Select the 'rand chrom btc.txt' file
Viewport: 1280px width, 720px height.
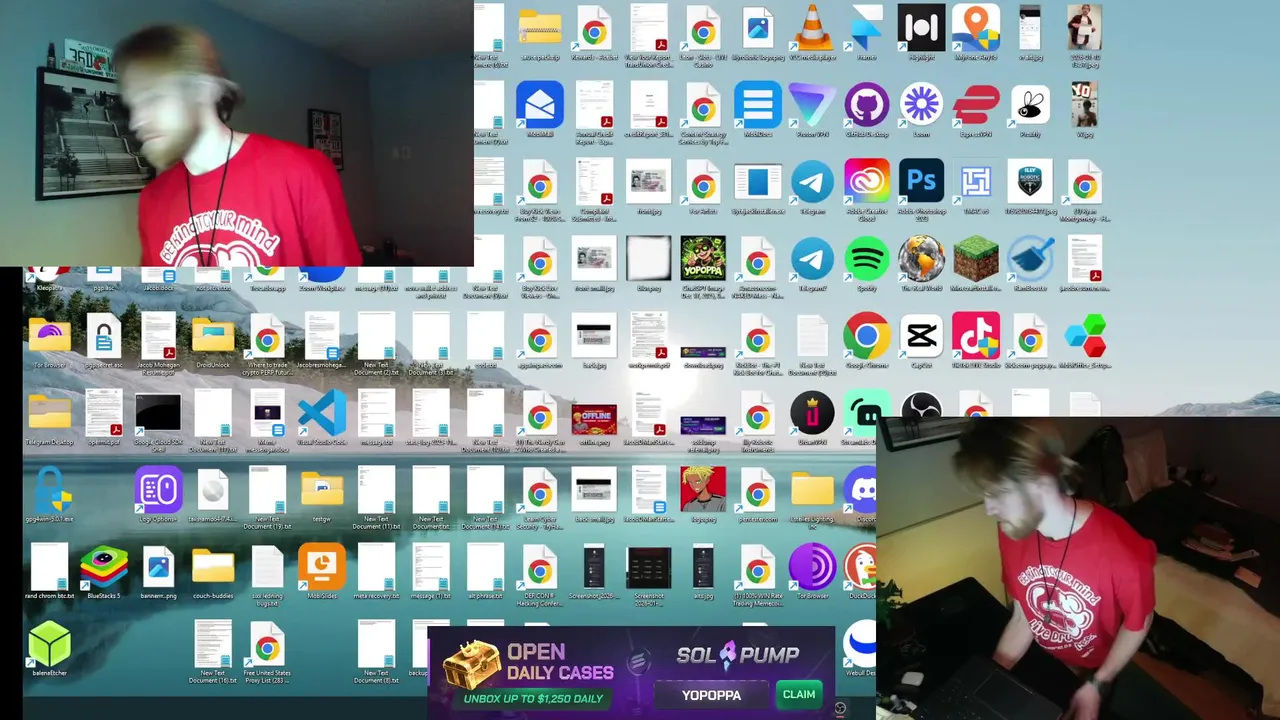(50, 570)
